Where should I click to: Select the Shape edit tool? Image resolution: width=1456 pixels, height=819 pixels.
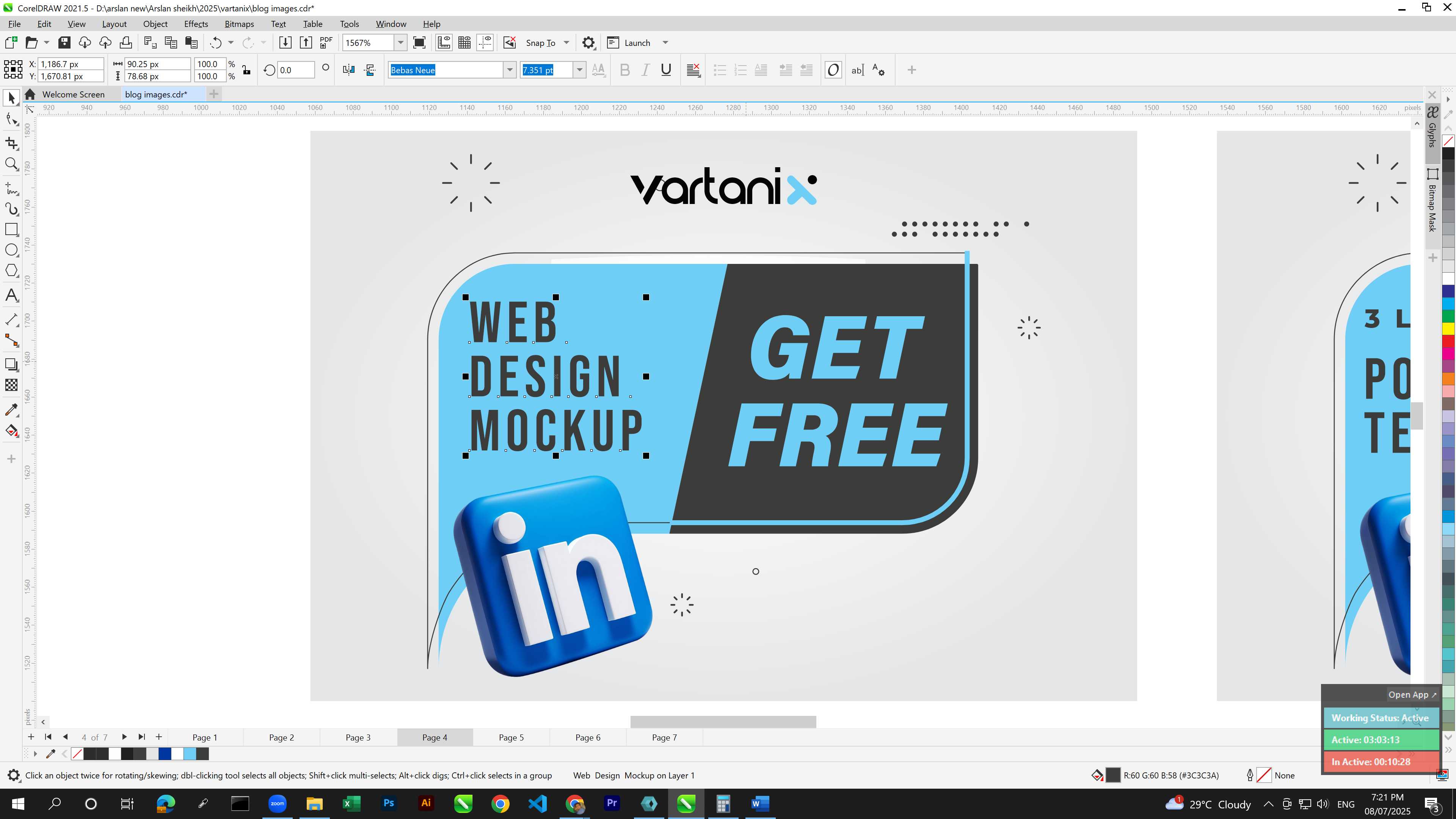pos(11,119)
